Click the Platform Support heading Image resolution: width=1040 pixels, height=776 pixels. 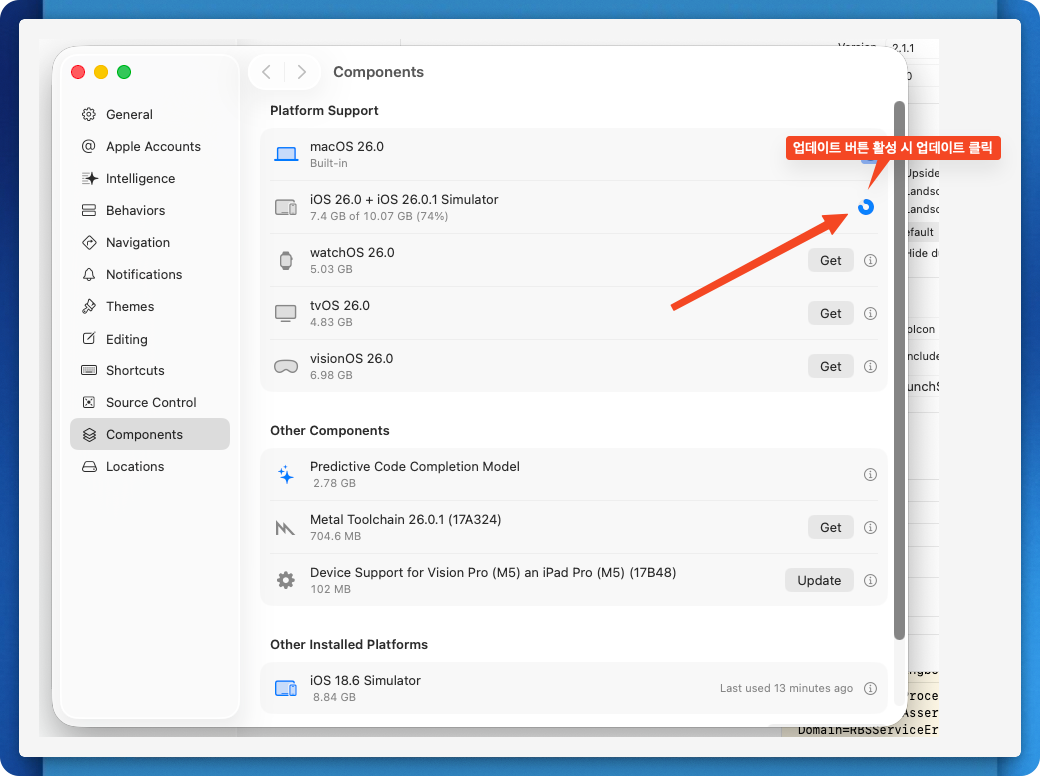(x=324, y=111)
